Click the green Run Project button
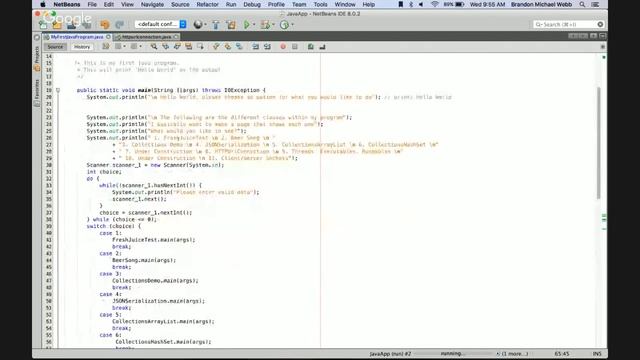 point(247,24)
